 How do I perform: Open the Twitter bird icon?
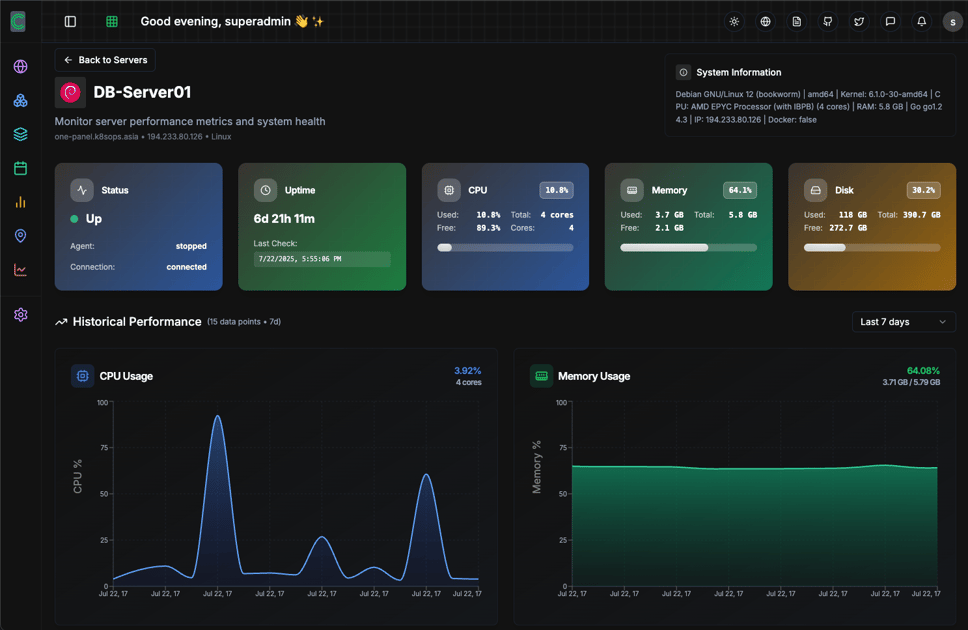(x=859, y=22)
